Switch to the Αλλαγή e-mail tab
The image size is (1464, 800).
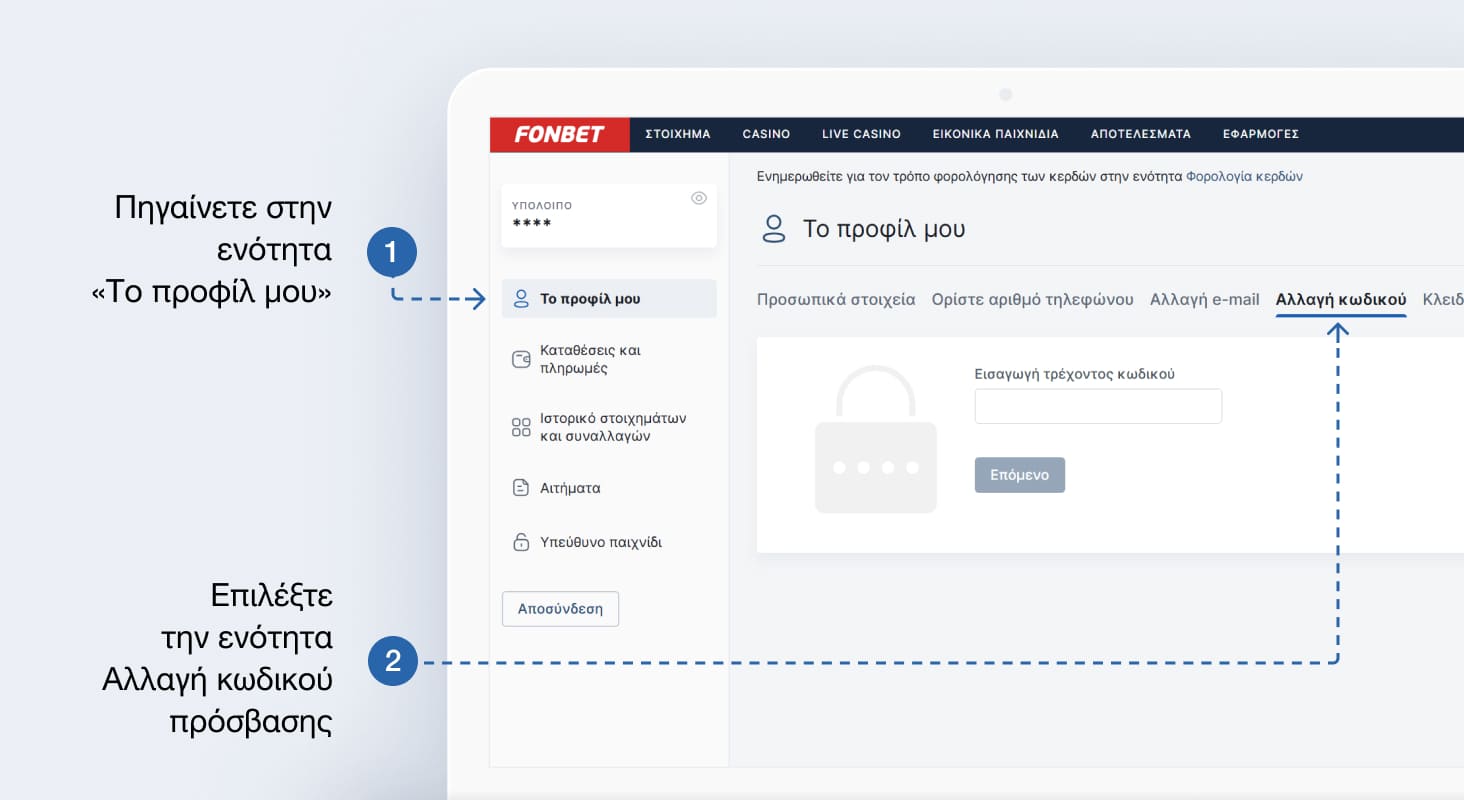[x=1204, y=299]
